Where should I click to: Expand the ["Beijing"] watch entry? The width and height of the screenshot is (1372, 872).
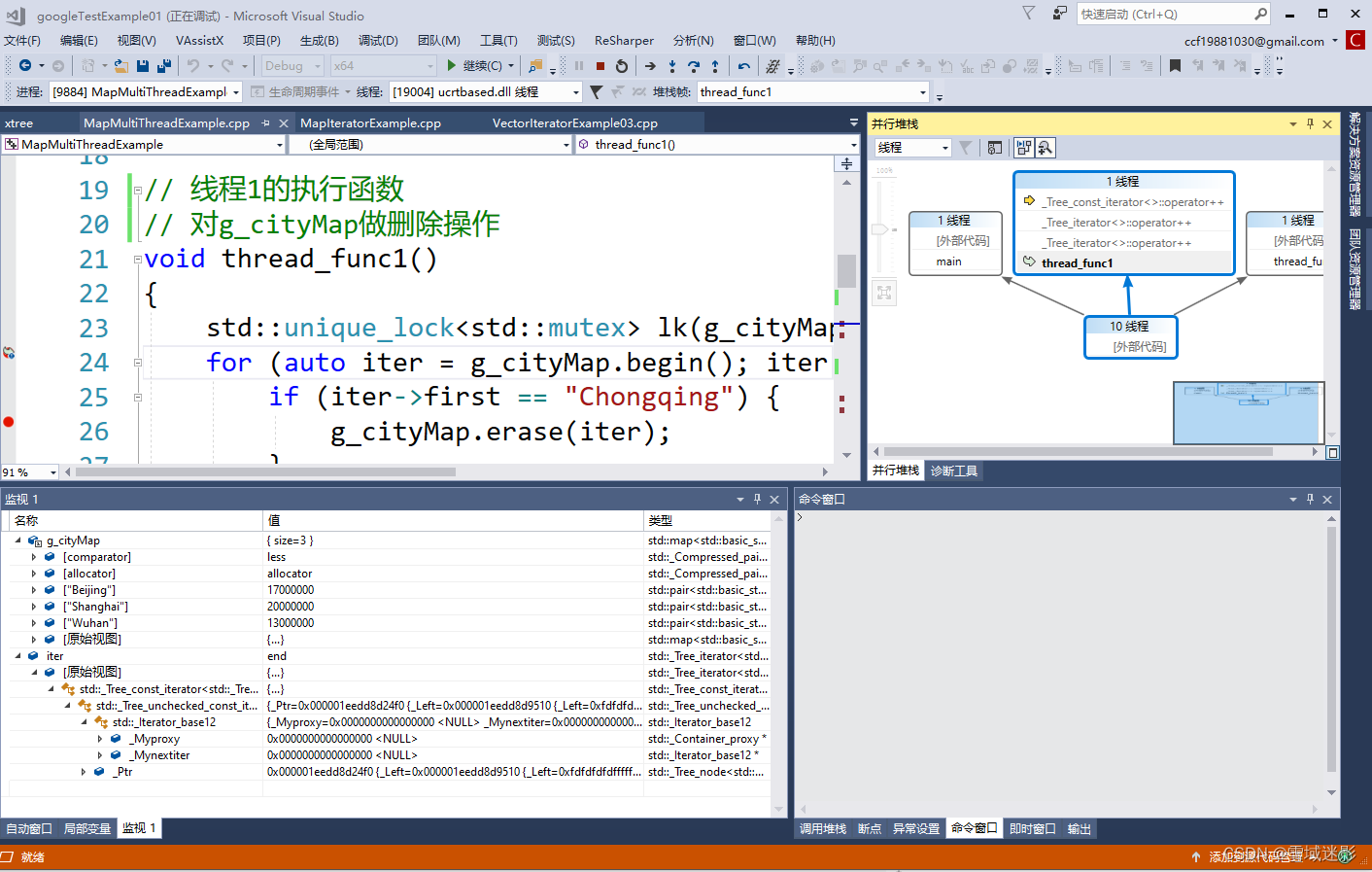click(x=34, y=590)
